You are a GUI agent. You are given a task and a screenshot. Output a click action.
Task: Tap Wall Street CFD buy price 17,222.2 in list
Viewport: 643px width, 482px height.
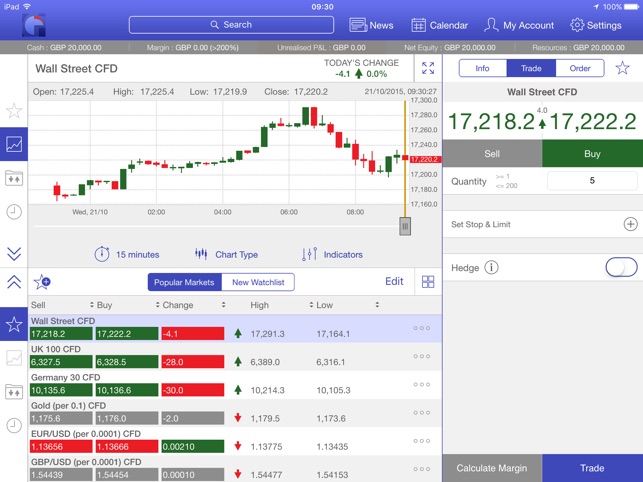127,334
